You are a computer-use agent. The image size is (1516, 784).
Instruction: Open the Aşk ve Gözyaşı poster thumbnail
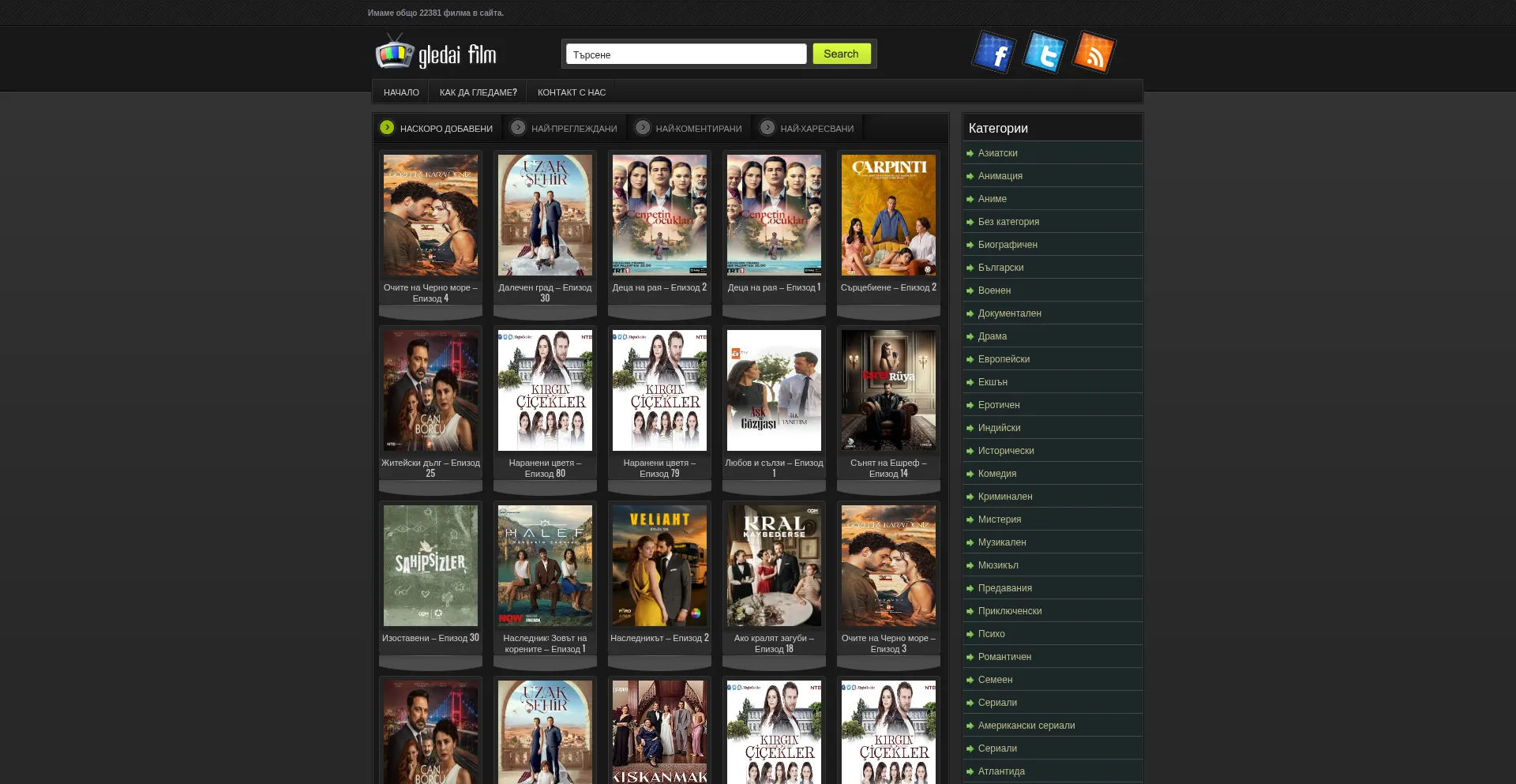(x=774, y=390)
